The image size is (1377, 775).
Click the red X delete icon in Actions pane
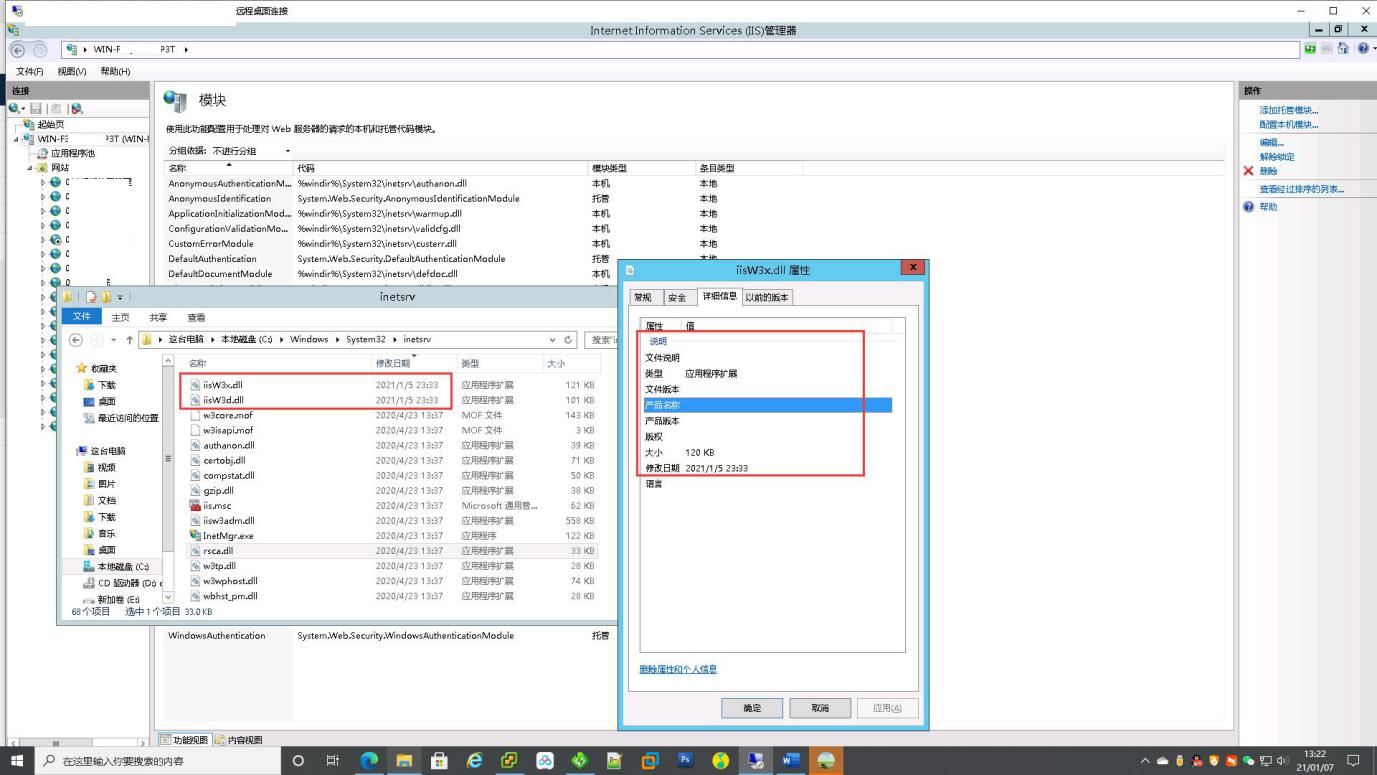point(1248,171)
